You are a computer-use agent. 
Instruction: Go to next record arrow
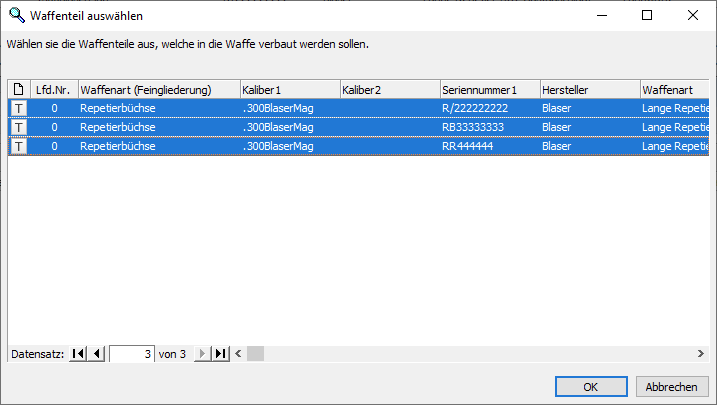[202, 354]
